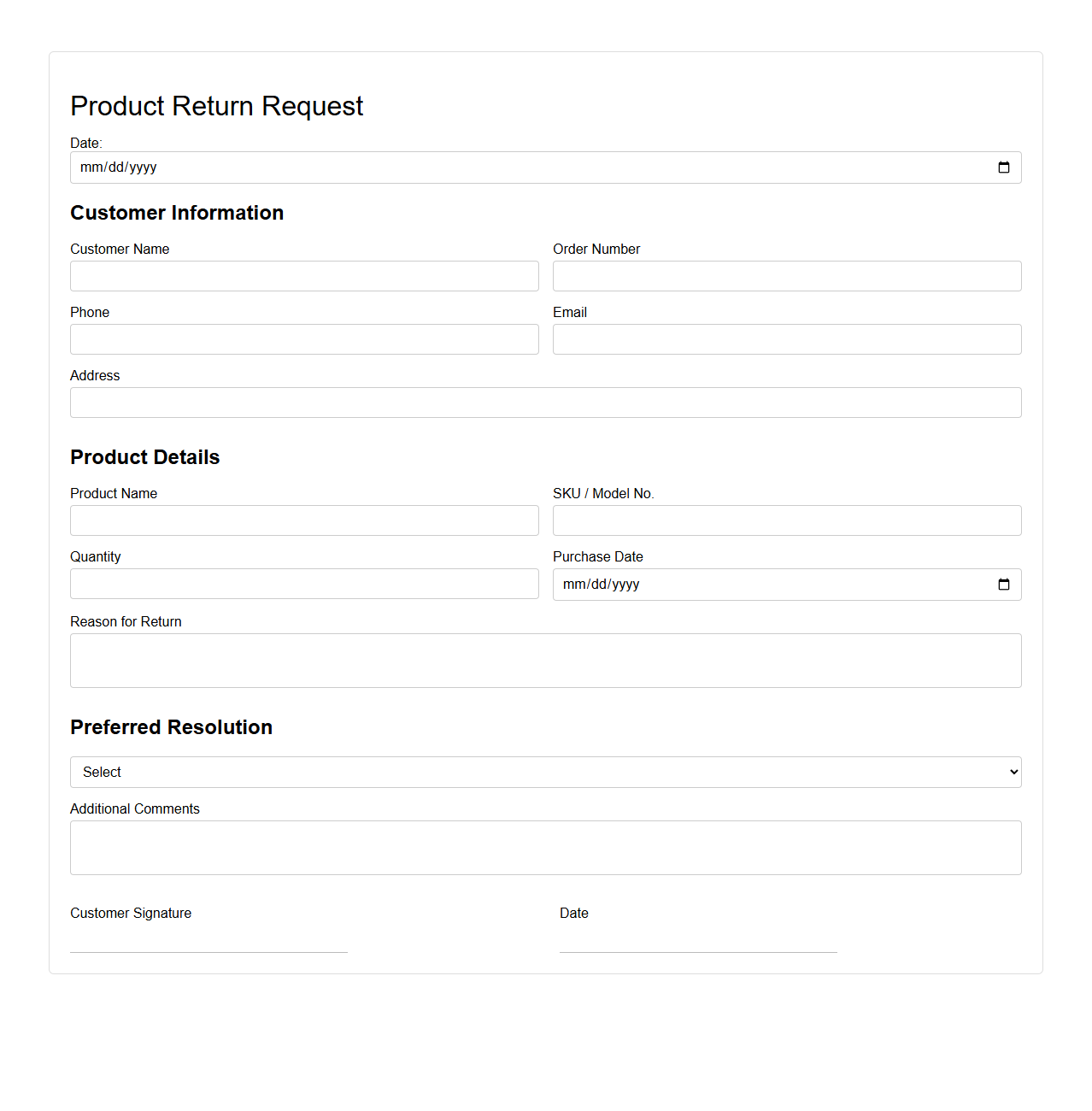The image size is (1092, 1111).
Task: Click the Quantity field
Action: [304, 584]
